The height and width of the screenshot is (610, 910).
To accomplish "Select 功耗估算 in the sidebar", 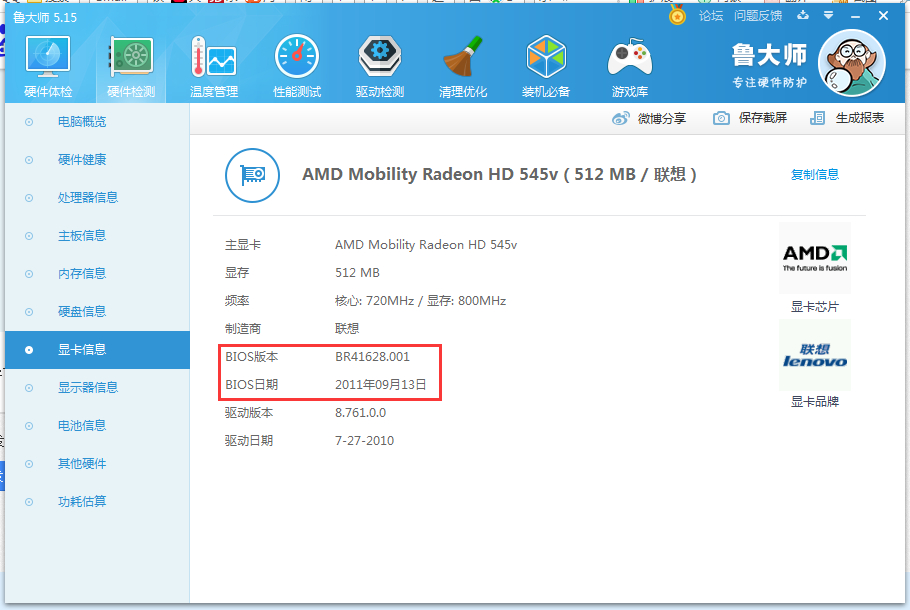I will coord(98,502).
